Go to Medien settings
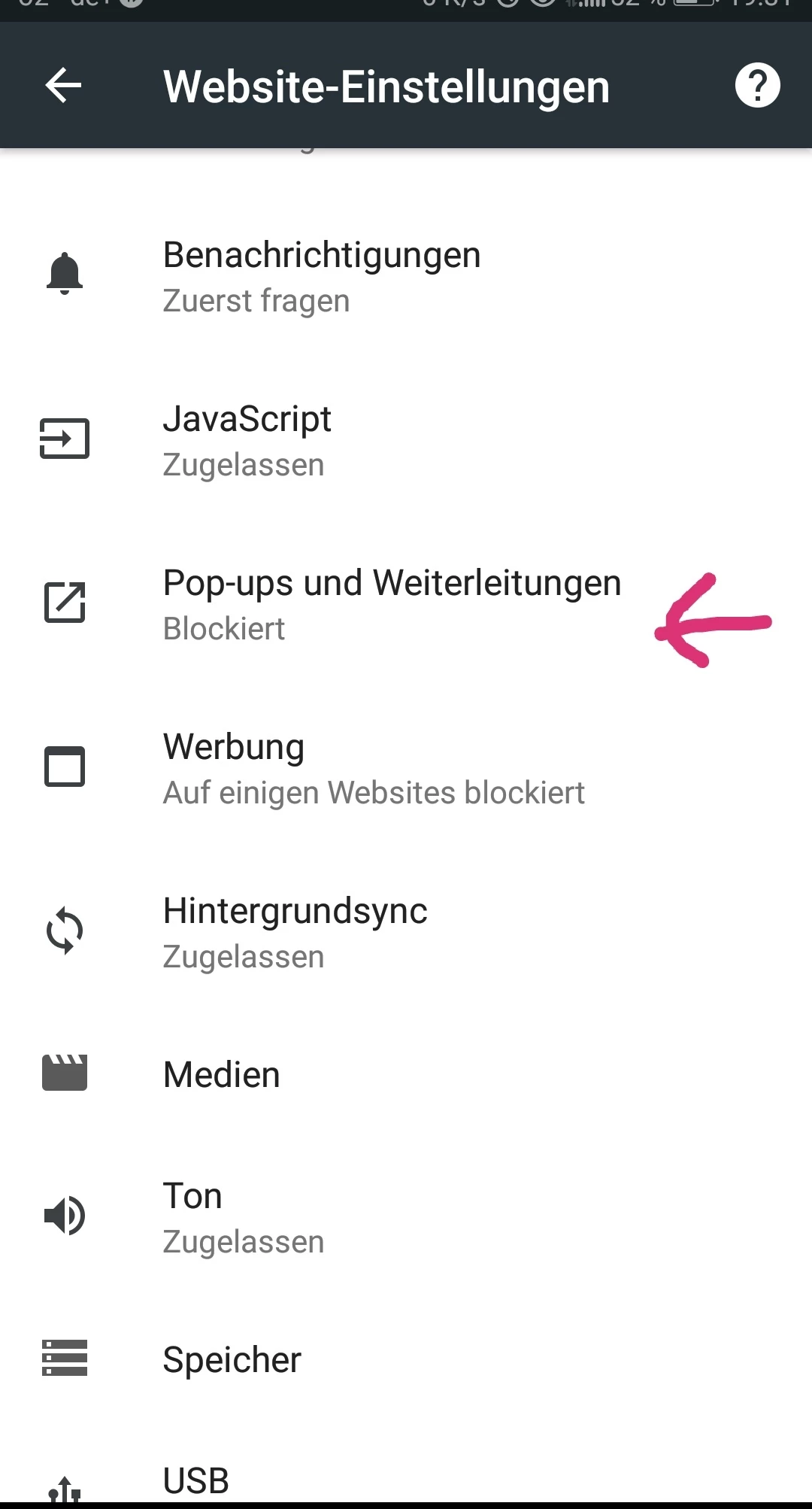 (222, 1074)
